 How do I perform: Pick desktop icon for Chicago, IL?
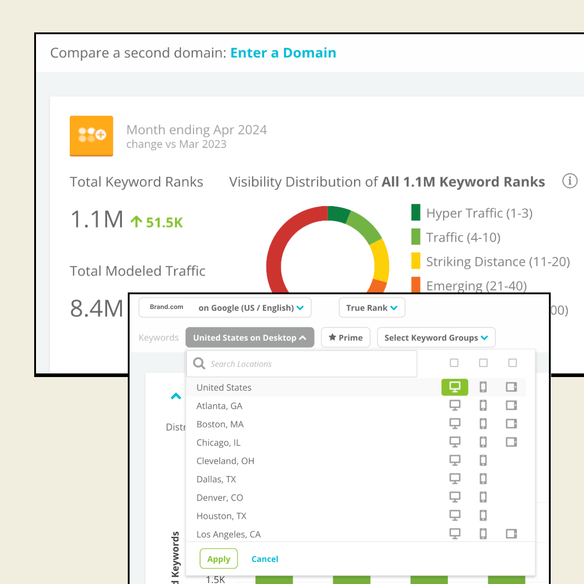click(455, 442)
